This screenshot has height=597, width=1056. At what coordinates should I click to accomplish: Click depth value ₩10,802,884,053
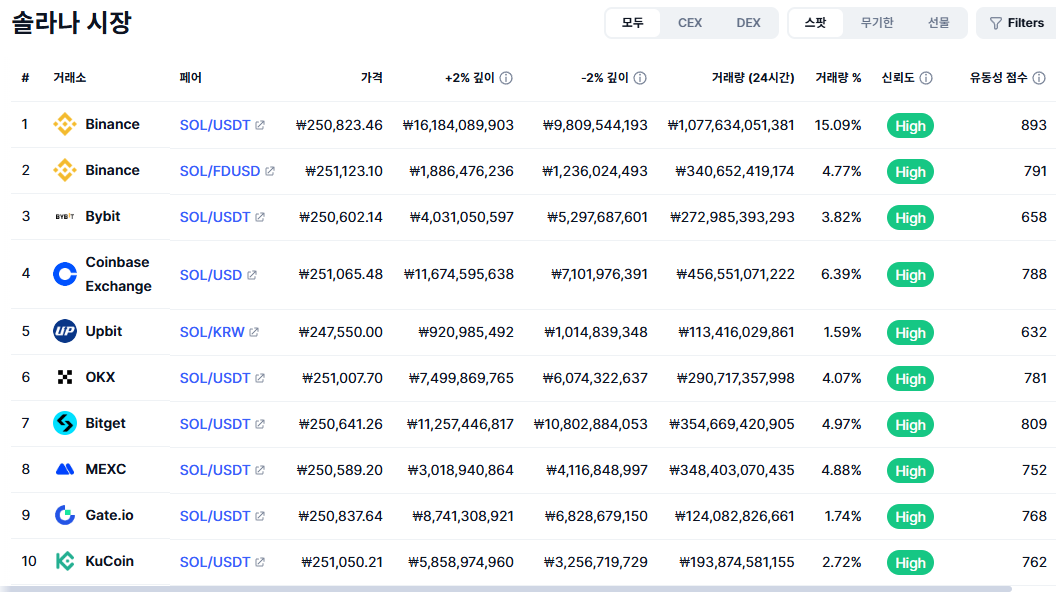(x=591, y=424)
